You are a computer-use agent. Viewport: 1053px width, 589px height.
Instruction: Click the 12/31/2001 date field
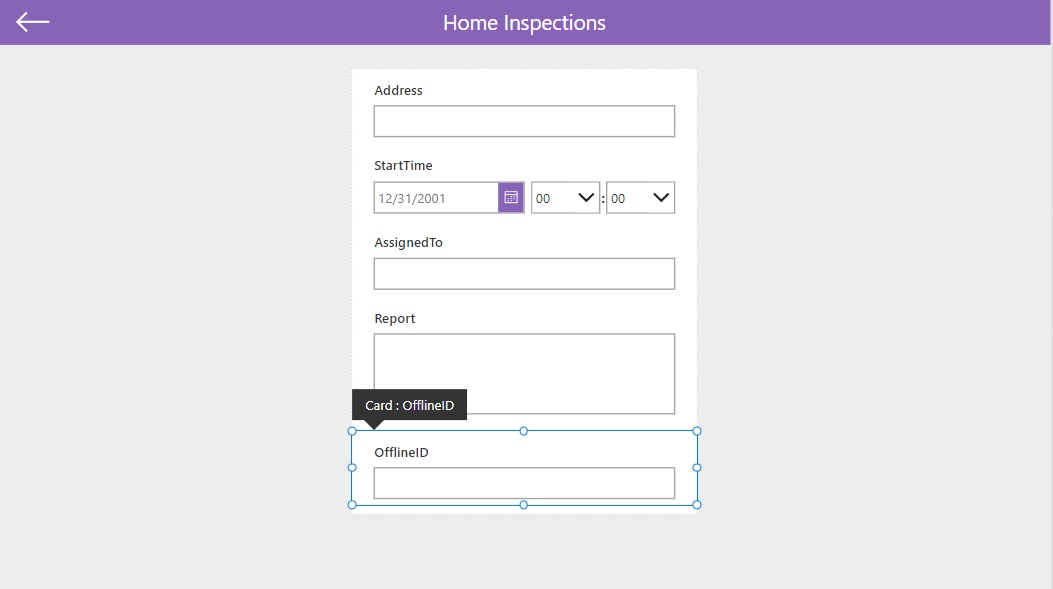(437, 197)
